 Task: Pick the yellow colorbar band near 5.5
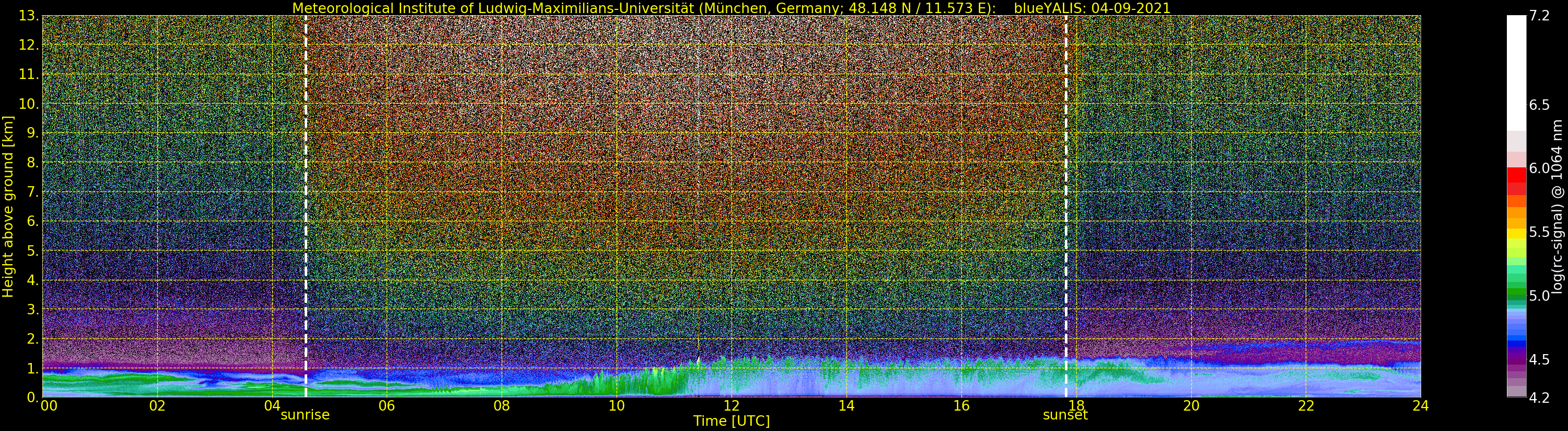[x=1516, y=233]
